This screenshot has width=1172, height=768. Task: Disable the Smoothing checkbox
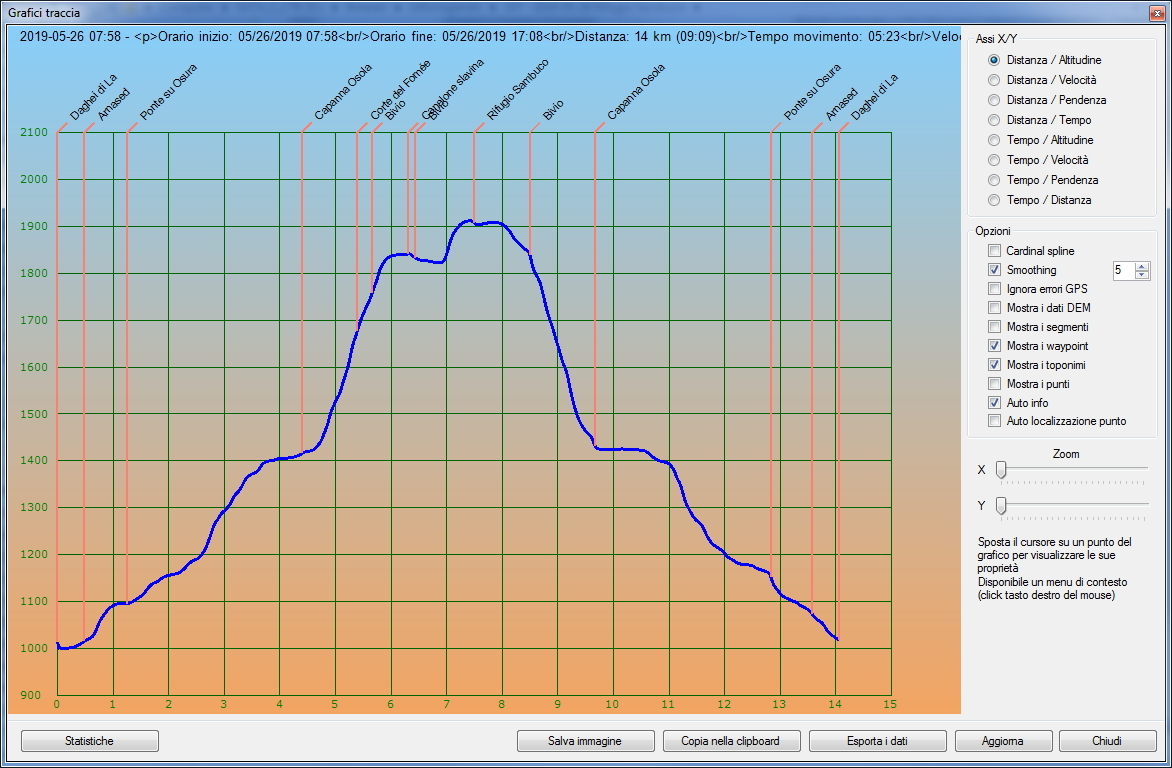click(x=994, y=270)
